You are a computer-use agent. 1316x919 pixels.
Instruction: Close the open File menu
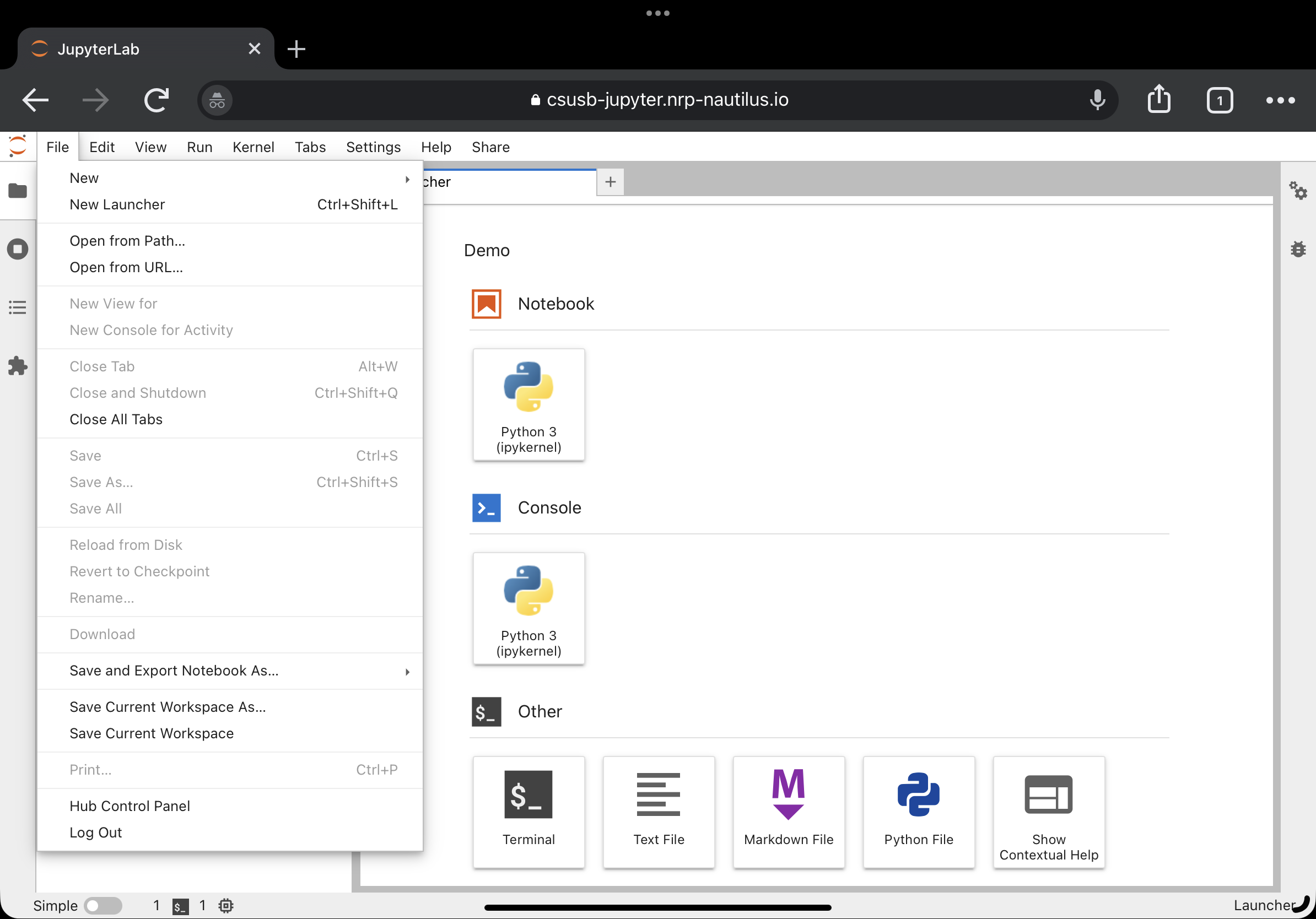pos(57,147)
